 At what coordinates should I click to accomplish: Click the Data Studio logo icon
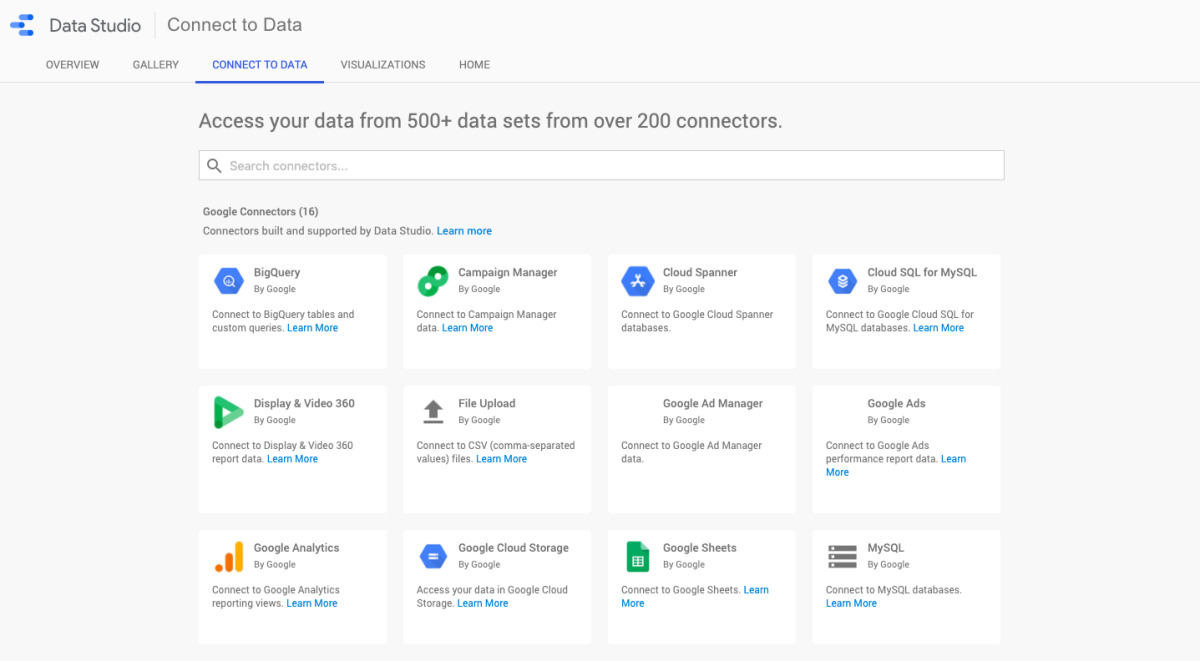pyautogui.click(x=22, y=25)
